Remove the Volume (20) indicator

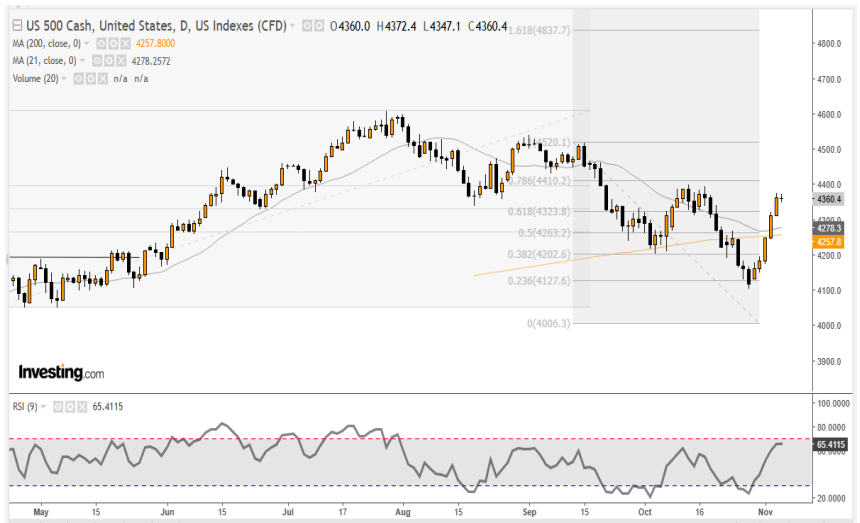pyautogui.click(x=103, y=78)
